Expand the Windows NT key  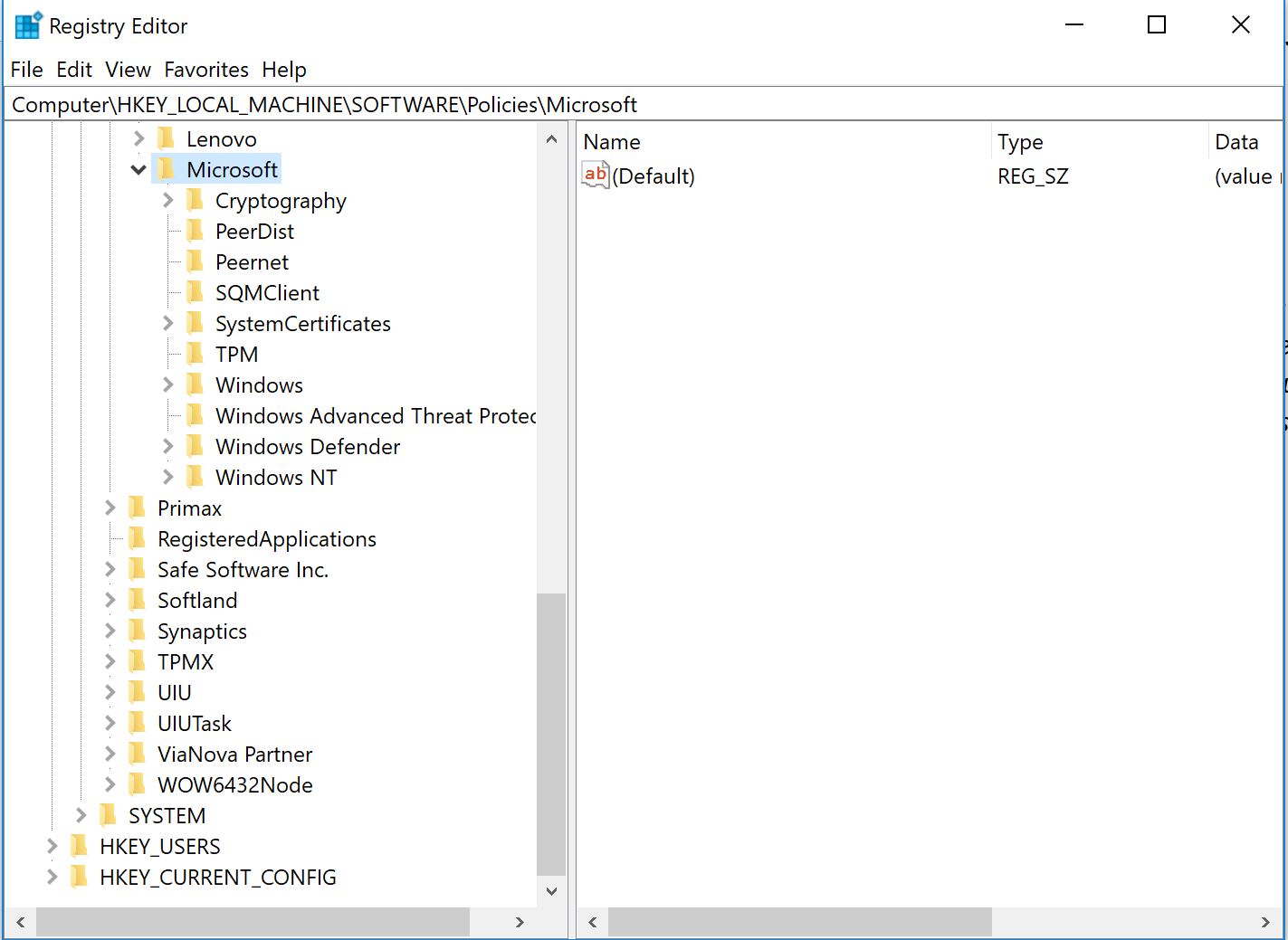point(167,477)
